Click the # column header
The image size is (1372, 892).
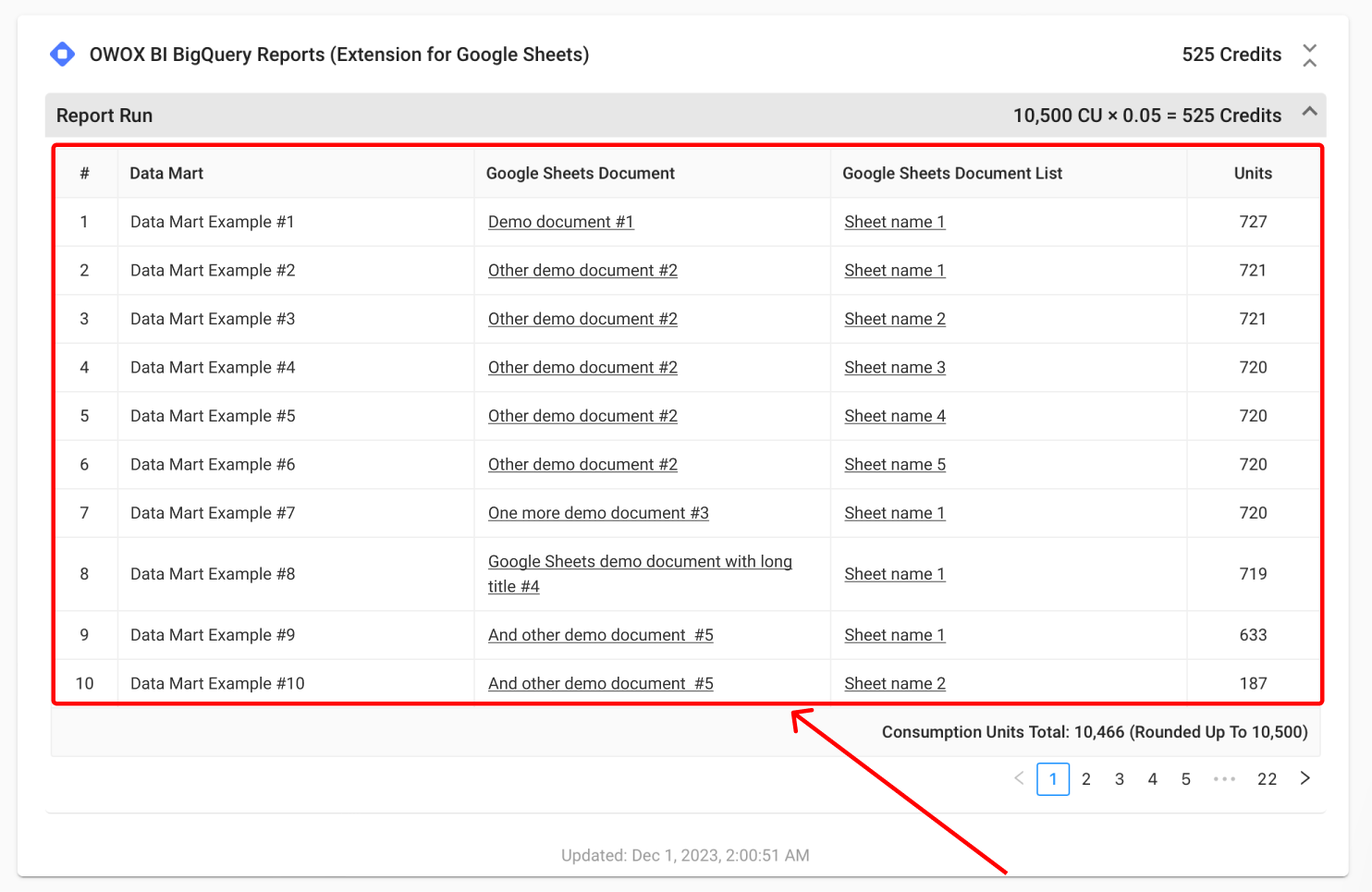(84, 174)
